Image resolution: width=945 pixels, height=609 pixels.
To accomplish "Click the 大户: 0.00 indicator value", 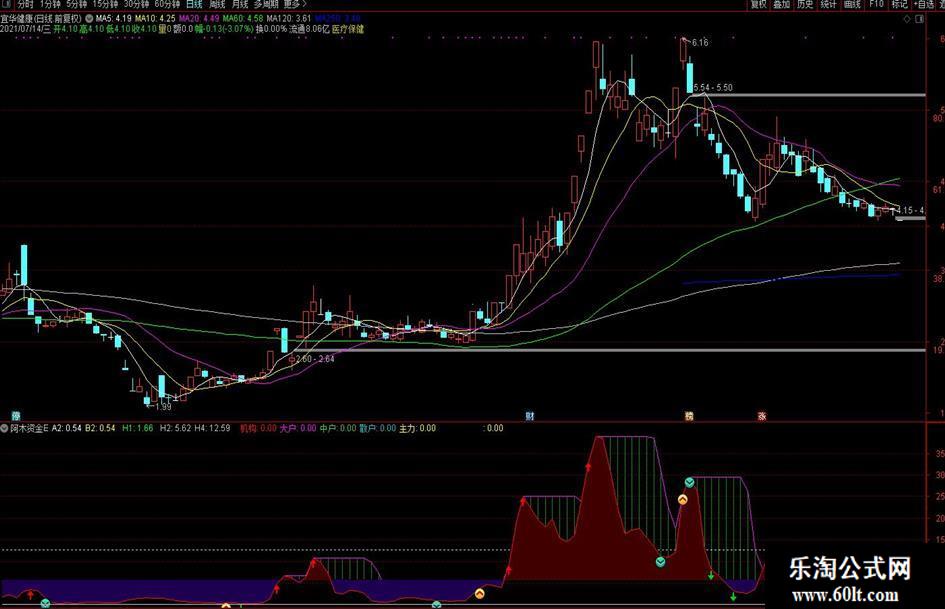I will pos(298,428).
